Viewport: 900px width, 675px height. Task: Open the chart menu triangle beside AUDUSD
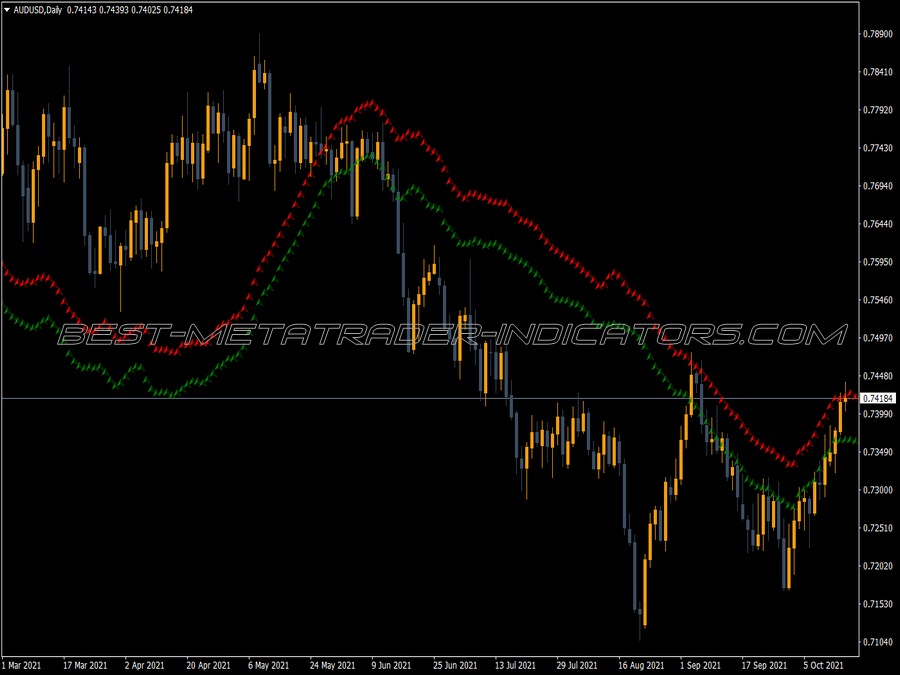point(7,10)
